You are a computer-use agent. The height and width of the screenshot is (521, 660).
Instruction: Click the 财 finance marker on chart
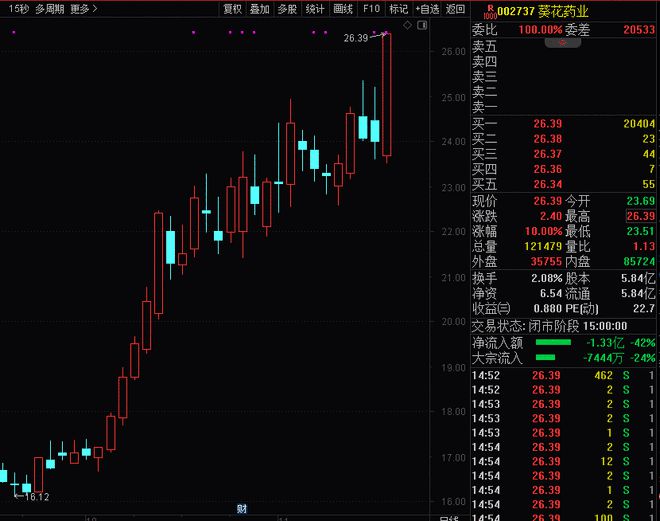coord(242,509)
